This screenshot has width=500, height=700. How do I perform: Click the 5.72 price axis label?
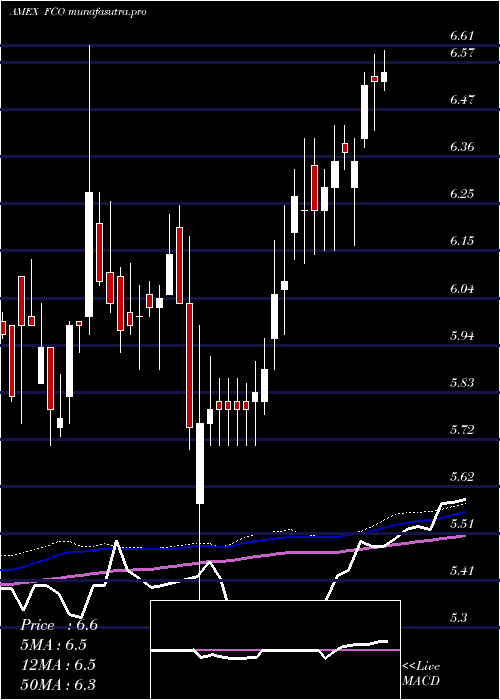pos(462,430)
